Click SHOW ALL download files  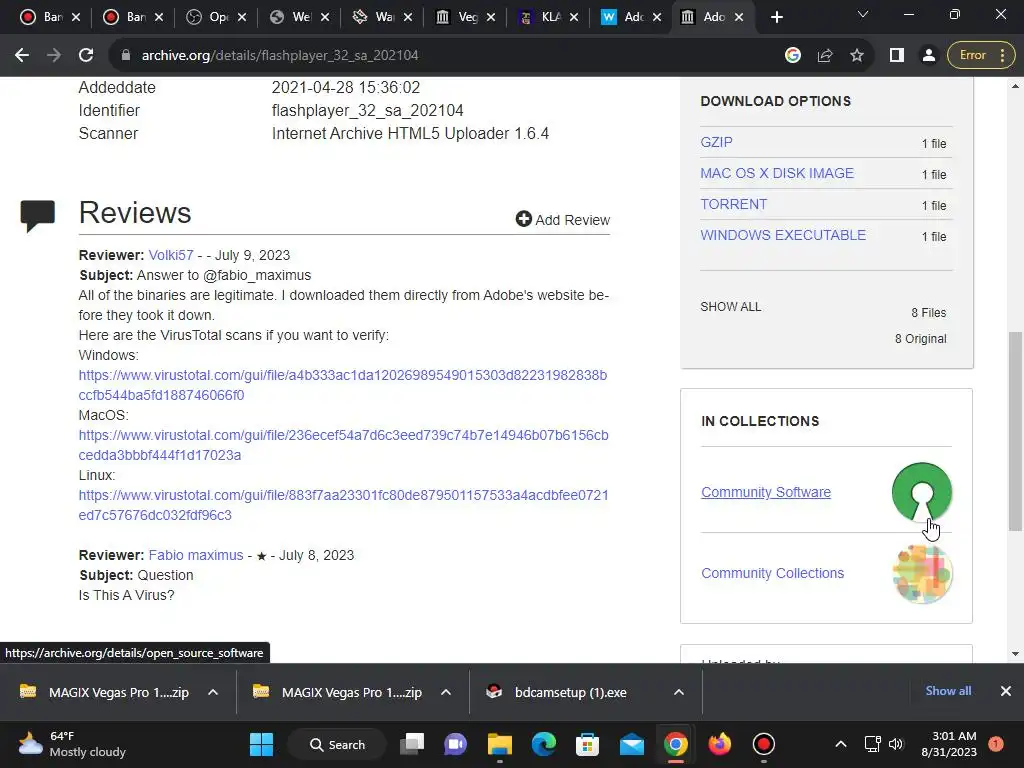[x=730, y=307]
